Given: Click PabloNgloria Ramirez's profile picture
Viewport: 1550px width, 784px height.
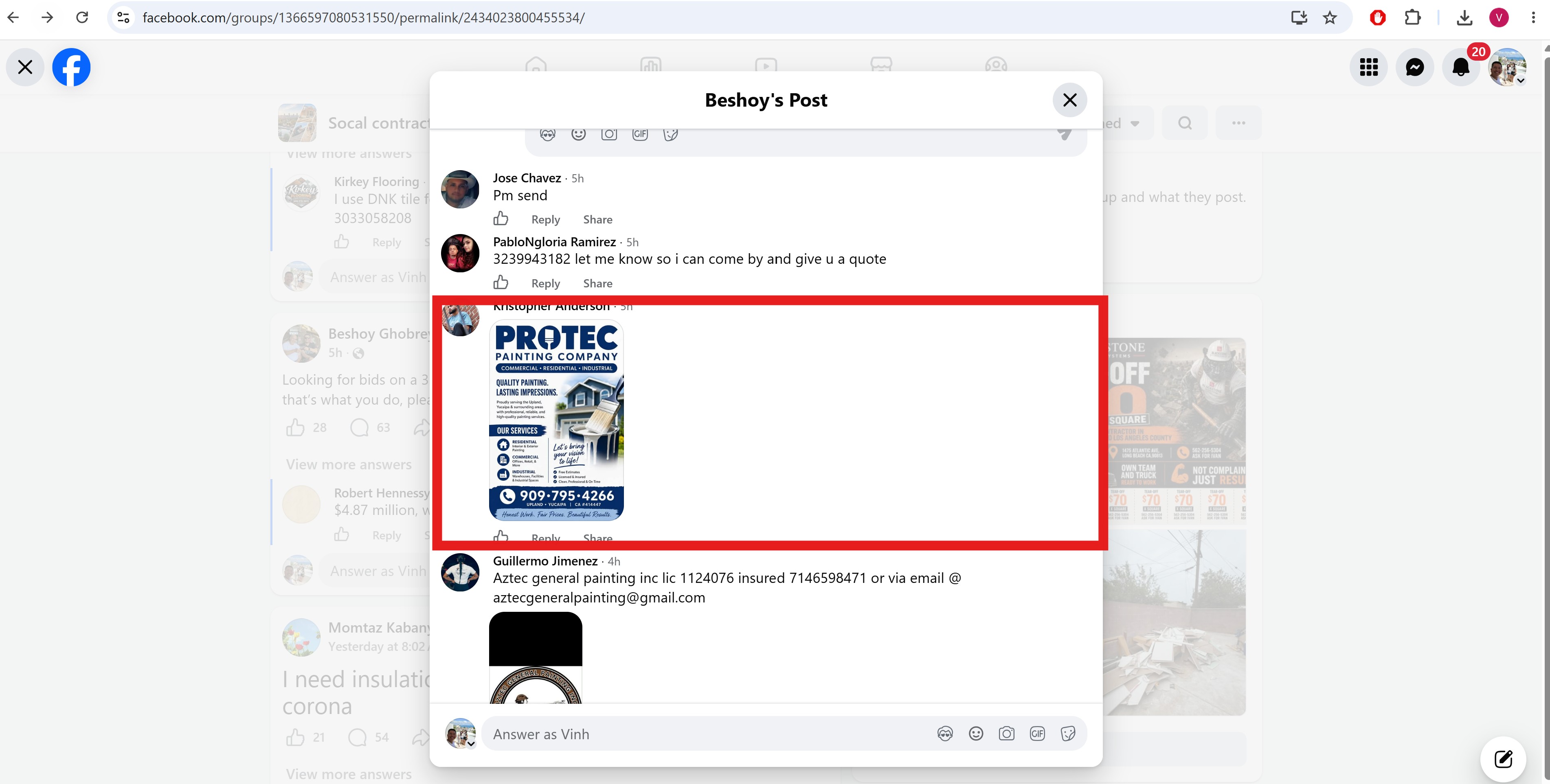Looking at the screenshot, I should (x=460, y=252).
